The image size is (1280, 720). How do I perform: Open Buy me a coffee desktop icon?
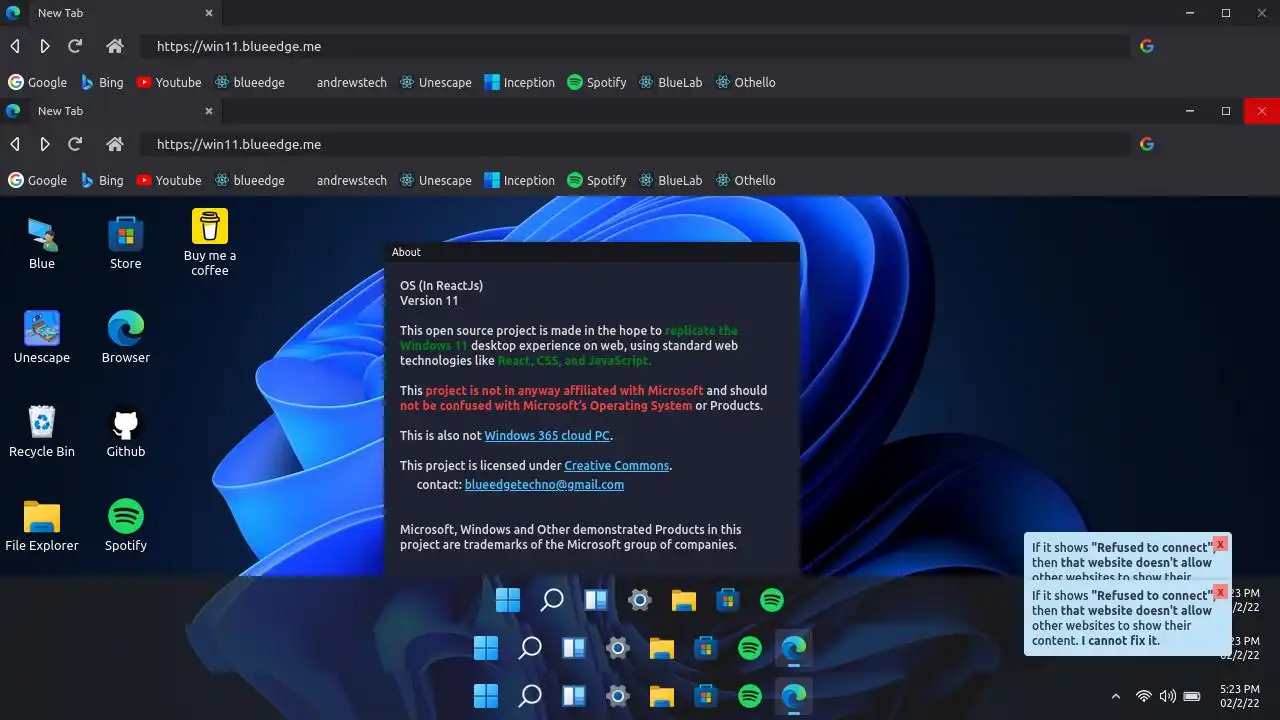click(x=210, y=243)
